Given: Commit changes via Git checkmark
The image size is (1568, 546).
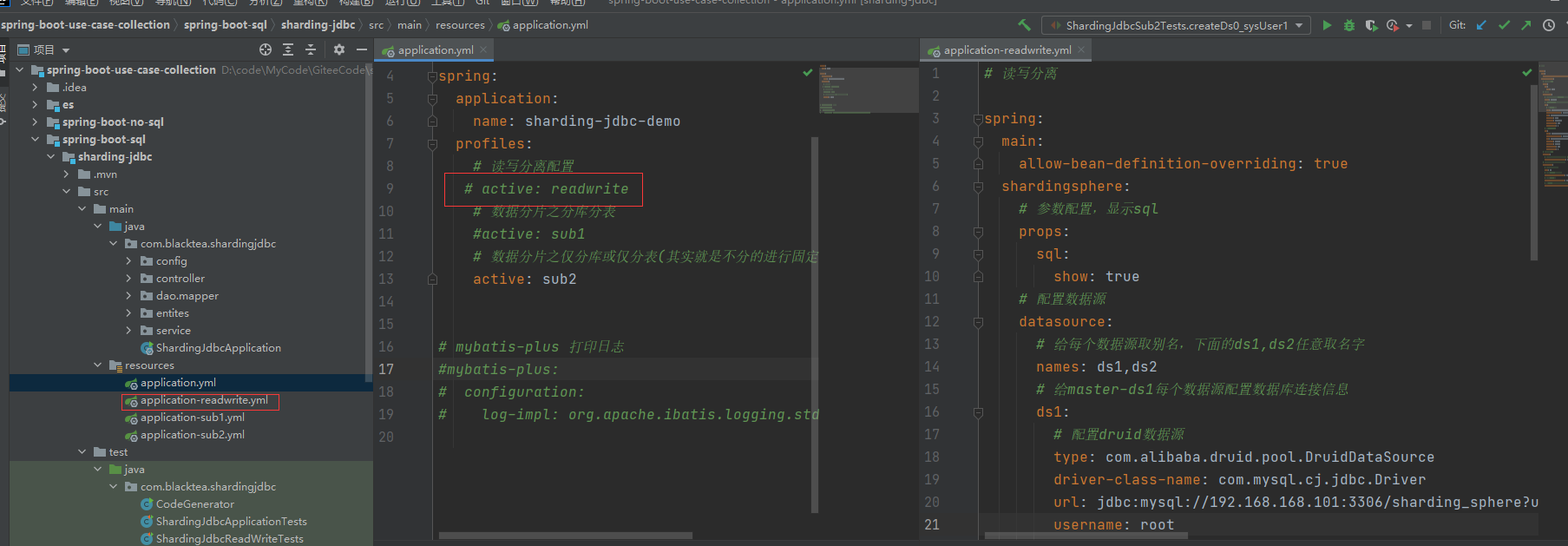Looking at the screenshot, I should click(1504, 25).
